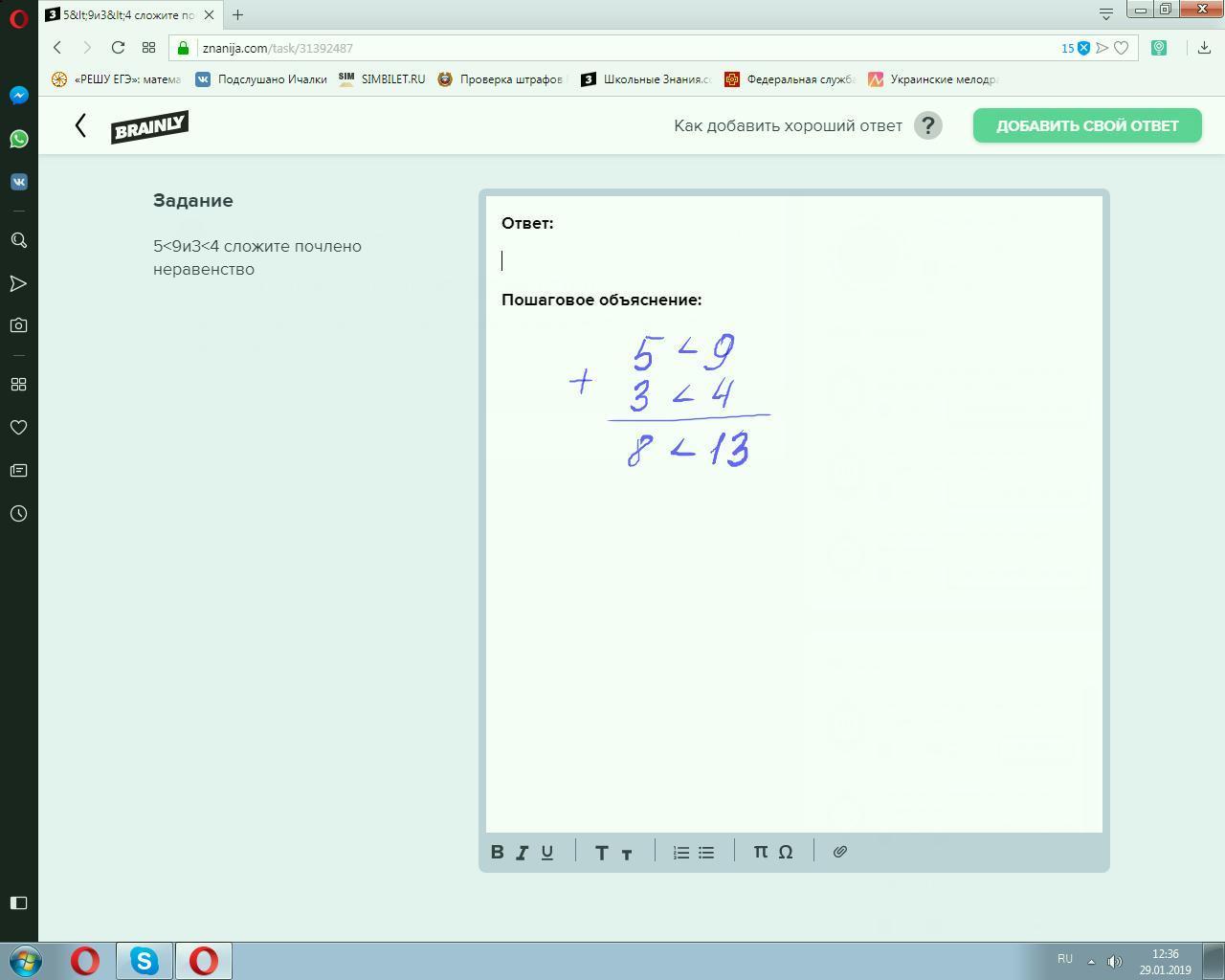Screen dimensions: 1225x980
Task: Toggle the Opera sidebar panel visibility
Action: pyautogui.click(x=18, y=902)
